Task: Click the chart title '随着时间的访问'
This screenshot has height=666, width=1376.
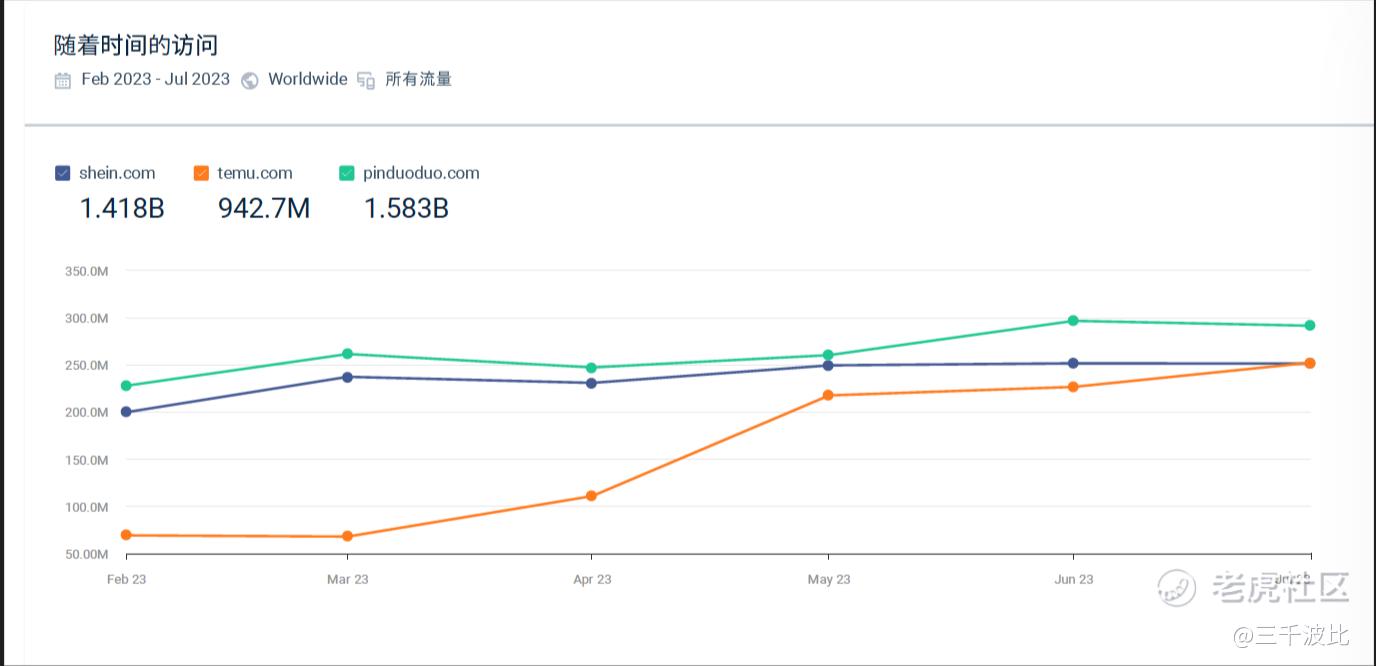Action: tap(136, 45)
